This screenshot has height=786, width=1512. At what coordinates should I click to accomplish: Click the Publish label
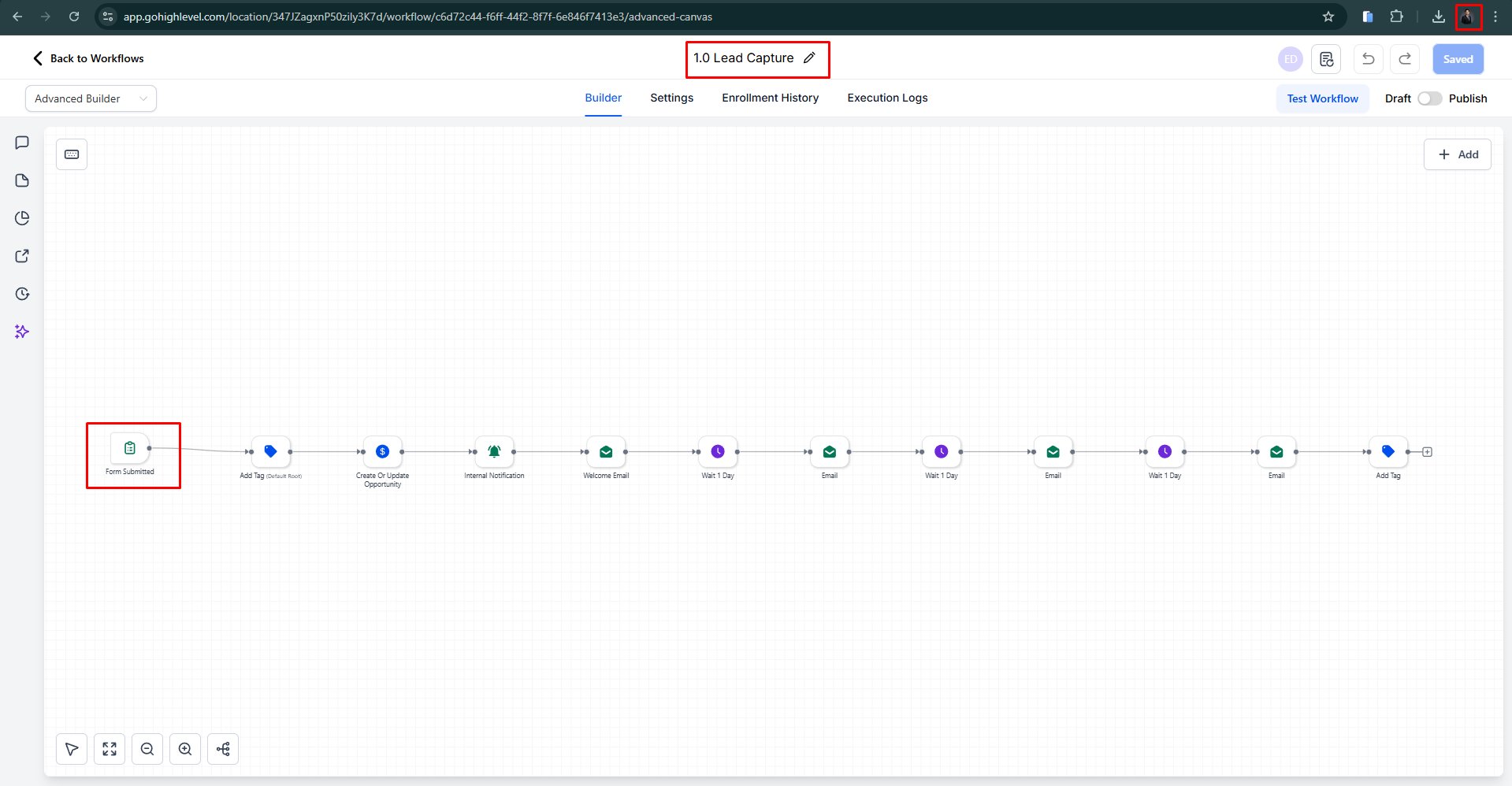tap(1468, 98)
